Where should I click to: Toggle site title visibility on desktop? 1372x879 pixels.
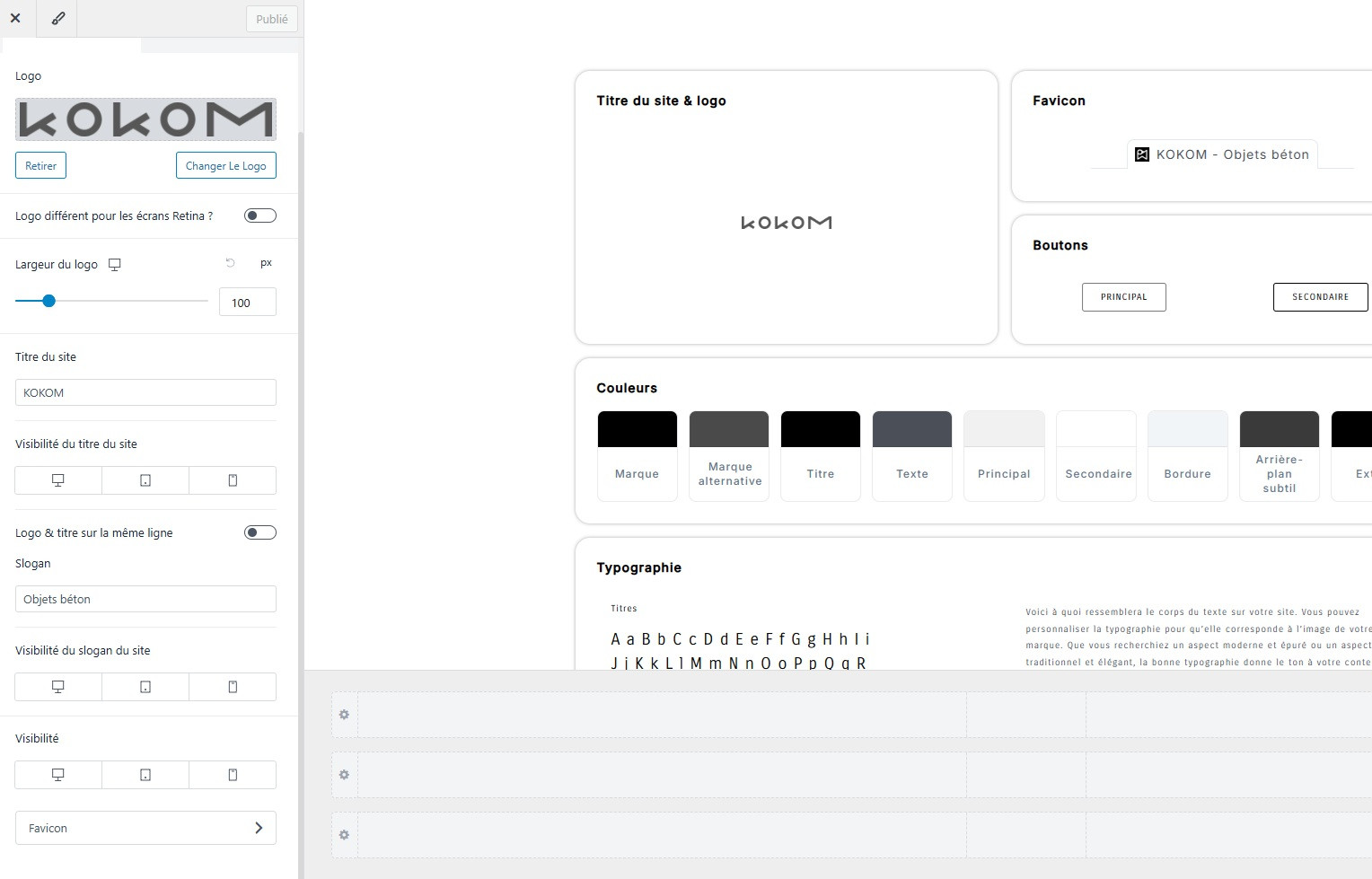point(58,480)
